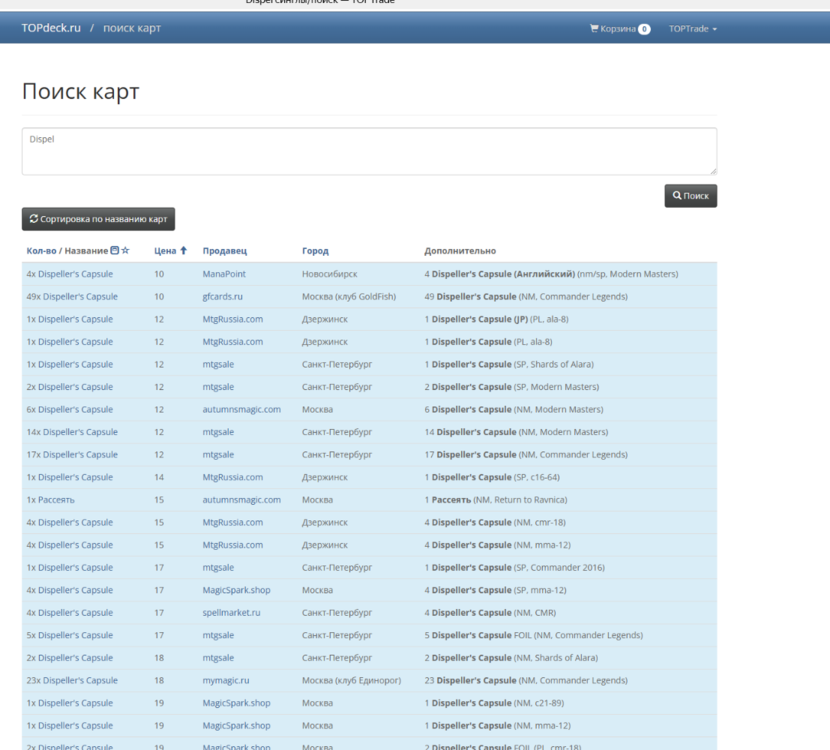Click the refresh icon on the sorting button
This screenshot has height=750, width=830.
click(33, 218)
